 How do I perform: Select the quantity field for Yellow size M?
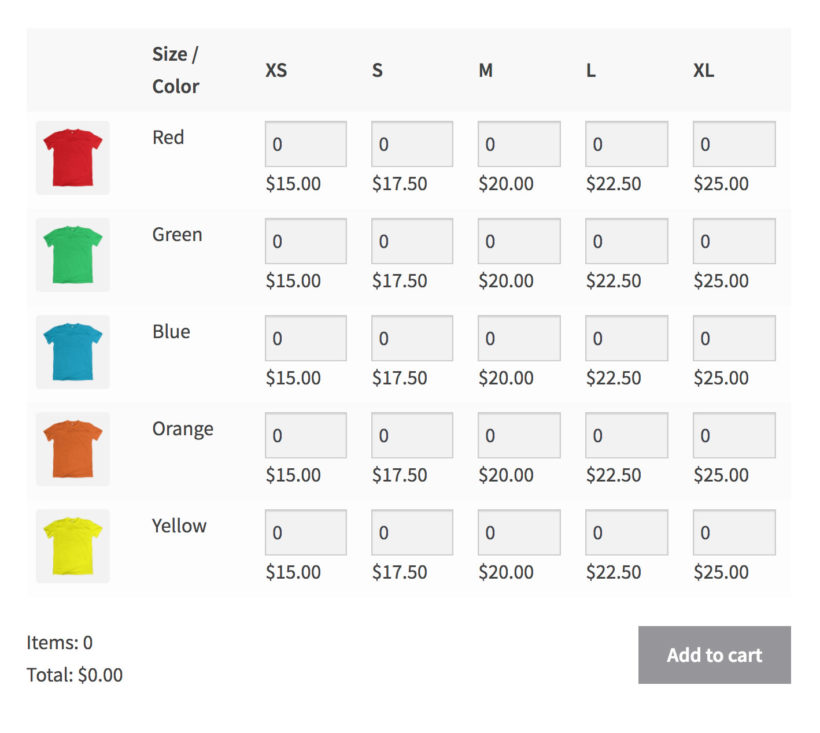pyautogui.click(x=519, y=532)
